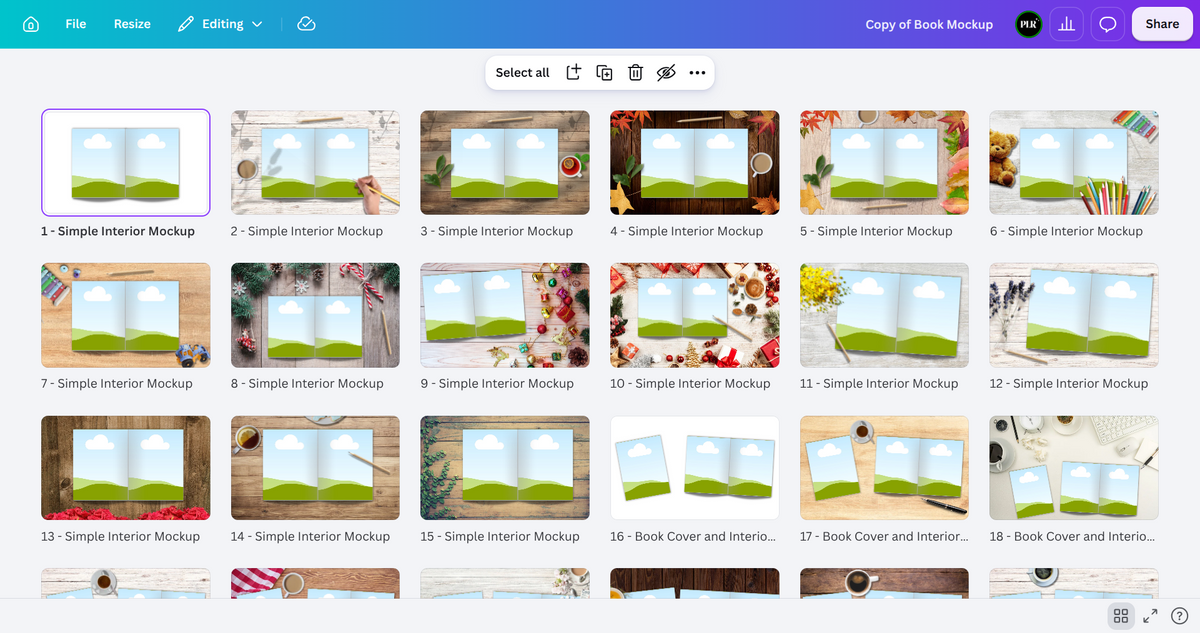1200x633 pixels.
Task: Select page 8 candy cane thumbnail
Action: pyautogui.click(x=315, y=315)
